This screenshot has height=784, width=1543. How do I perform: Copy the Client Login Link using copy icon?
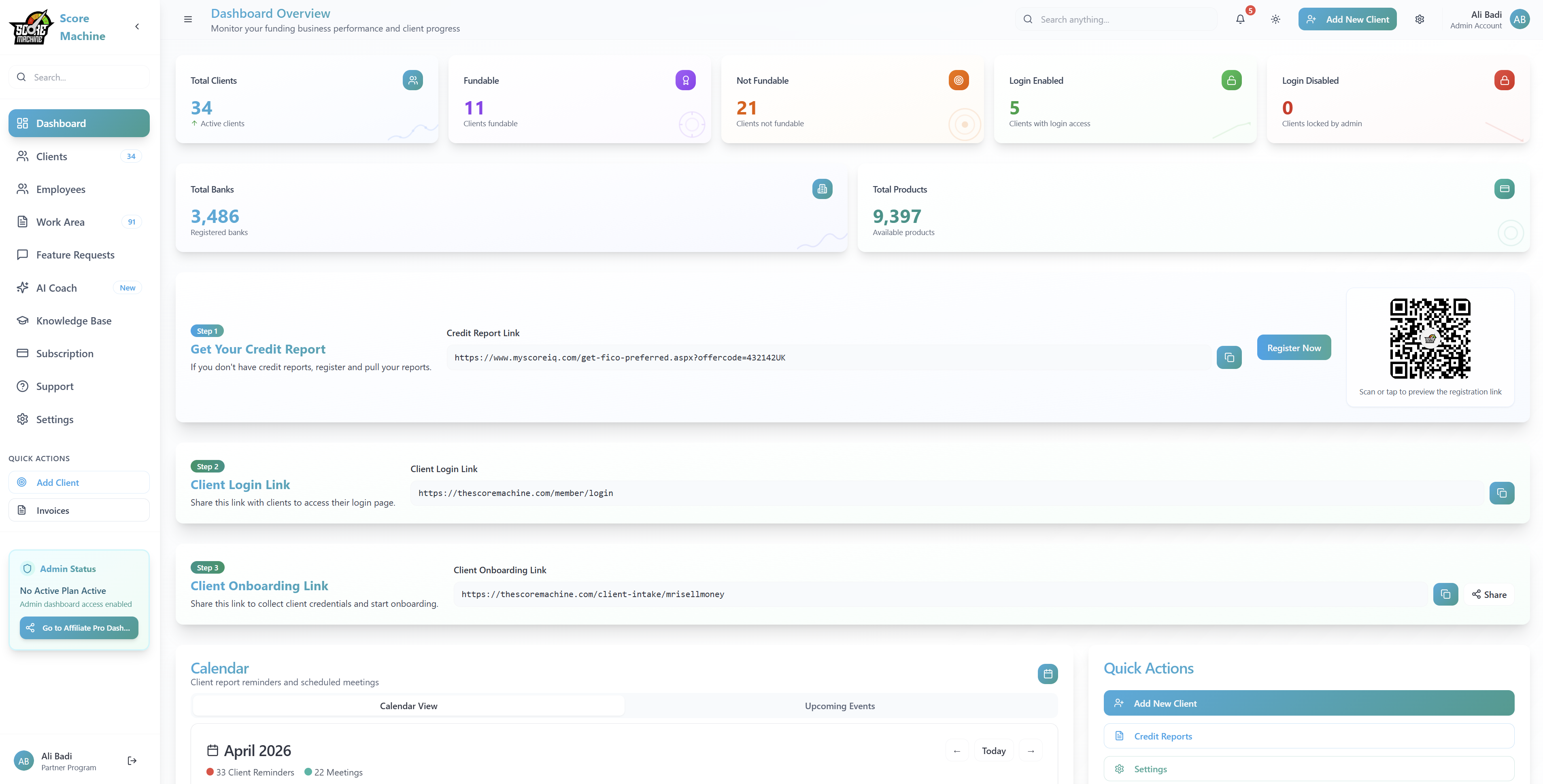(x=1502, y=493)
